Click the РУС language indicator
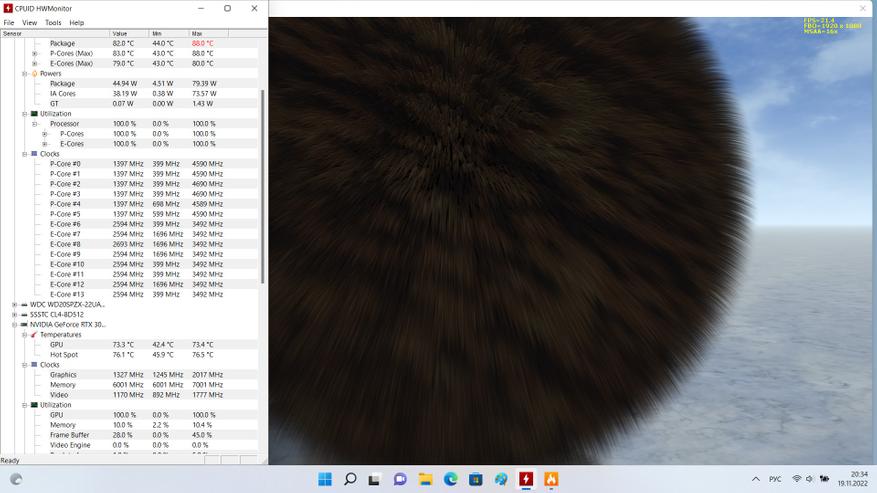 pyautogui.click(x=775, y=479)
